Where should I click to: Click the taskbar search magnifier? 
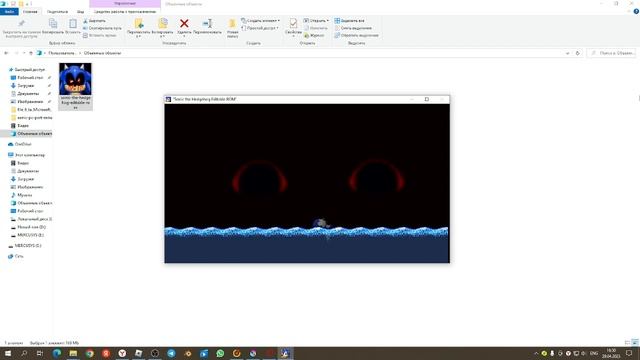coord(24,353)
